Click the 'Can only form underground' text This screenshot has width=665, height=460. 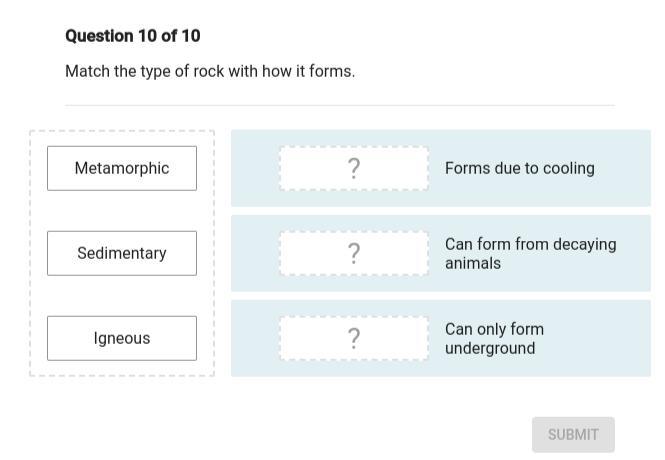tap(494, 338)
